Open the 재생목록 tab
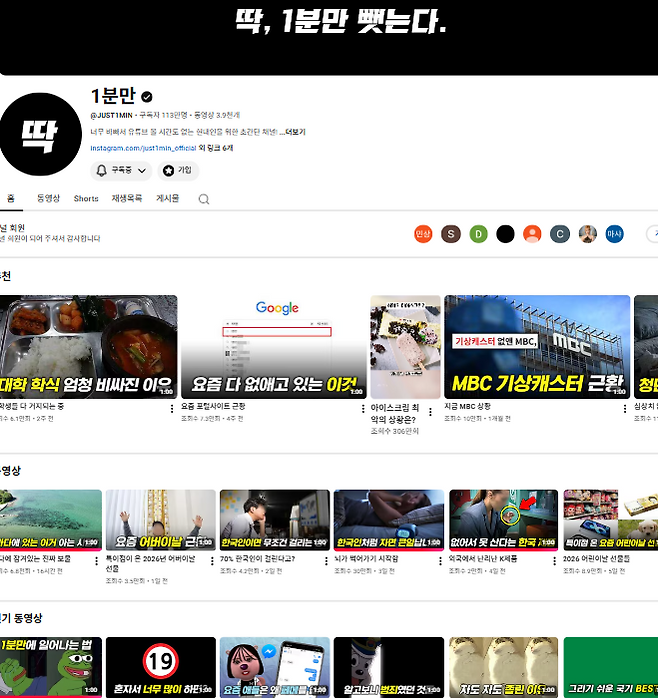Screen dimensions: 658x698 coord(126,198)
